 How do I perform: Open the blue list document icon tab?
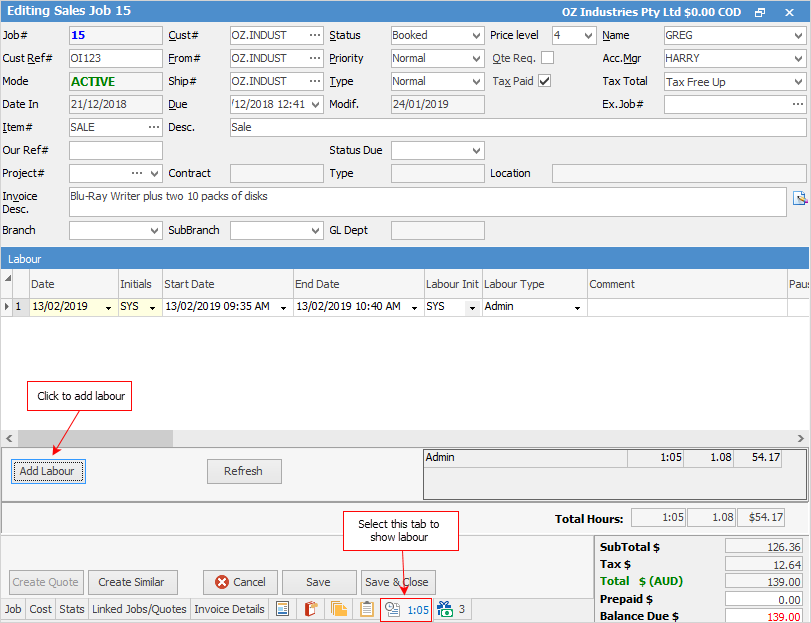283,609
